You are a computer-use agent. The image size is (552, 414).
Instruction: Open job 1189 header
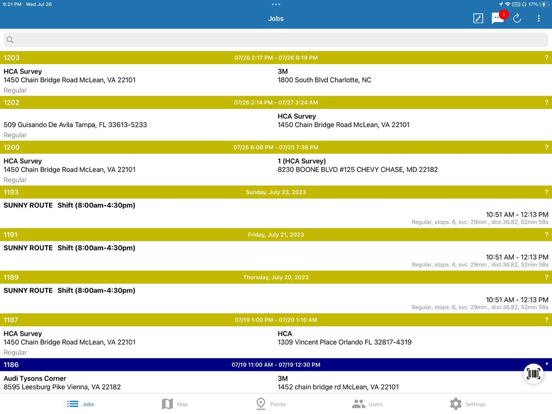click(x=276, y=277)
